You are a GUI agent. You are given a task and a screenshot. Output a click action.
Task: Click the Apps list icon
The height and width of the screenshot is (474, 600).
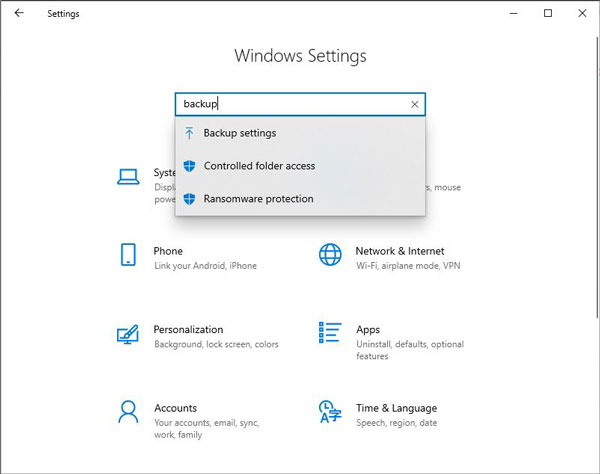[x=330, y=333]
